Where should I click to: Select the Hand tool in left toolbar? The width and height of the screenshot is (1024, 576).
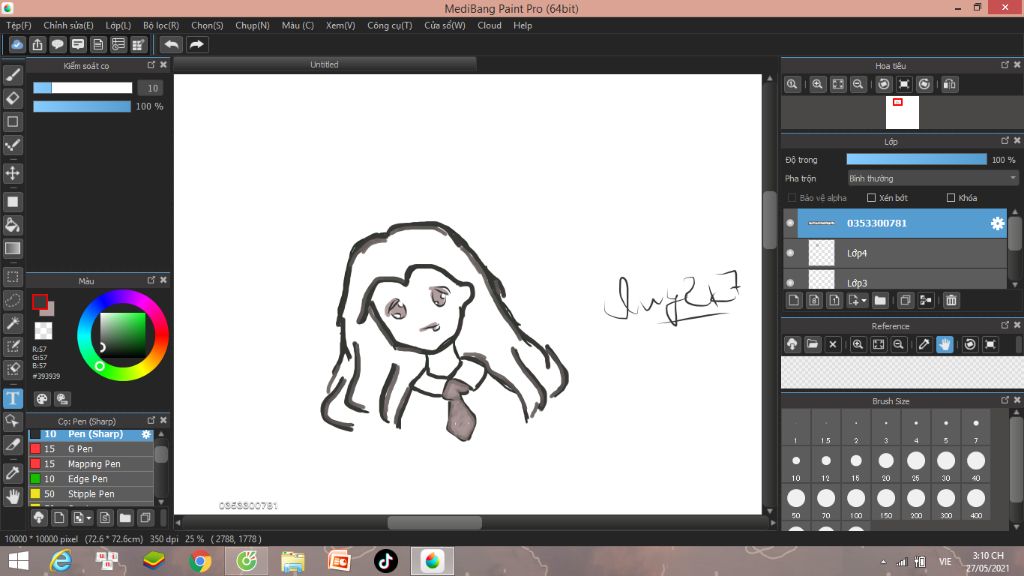[12, 497]
